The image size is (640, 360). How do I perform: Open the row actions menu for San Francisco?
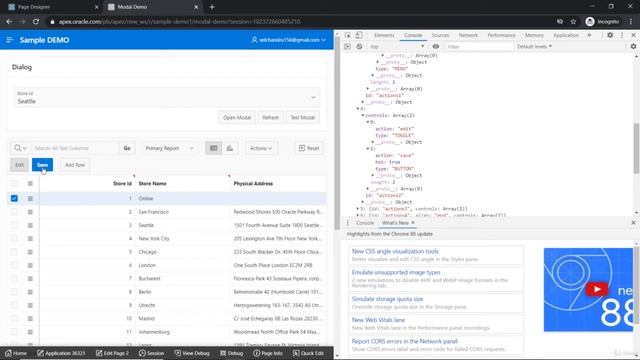pos(30,212)
